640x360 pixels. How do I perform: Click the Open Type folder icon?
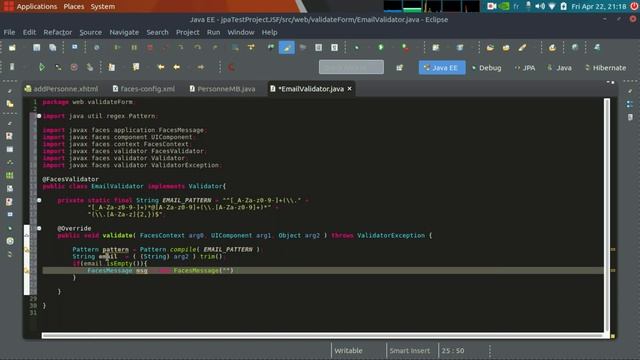pyautogui.click(x=490, y=48)
